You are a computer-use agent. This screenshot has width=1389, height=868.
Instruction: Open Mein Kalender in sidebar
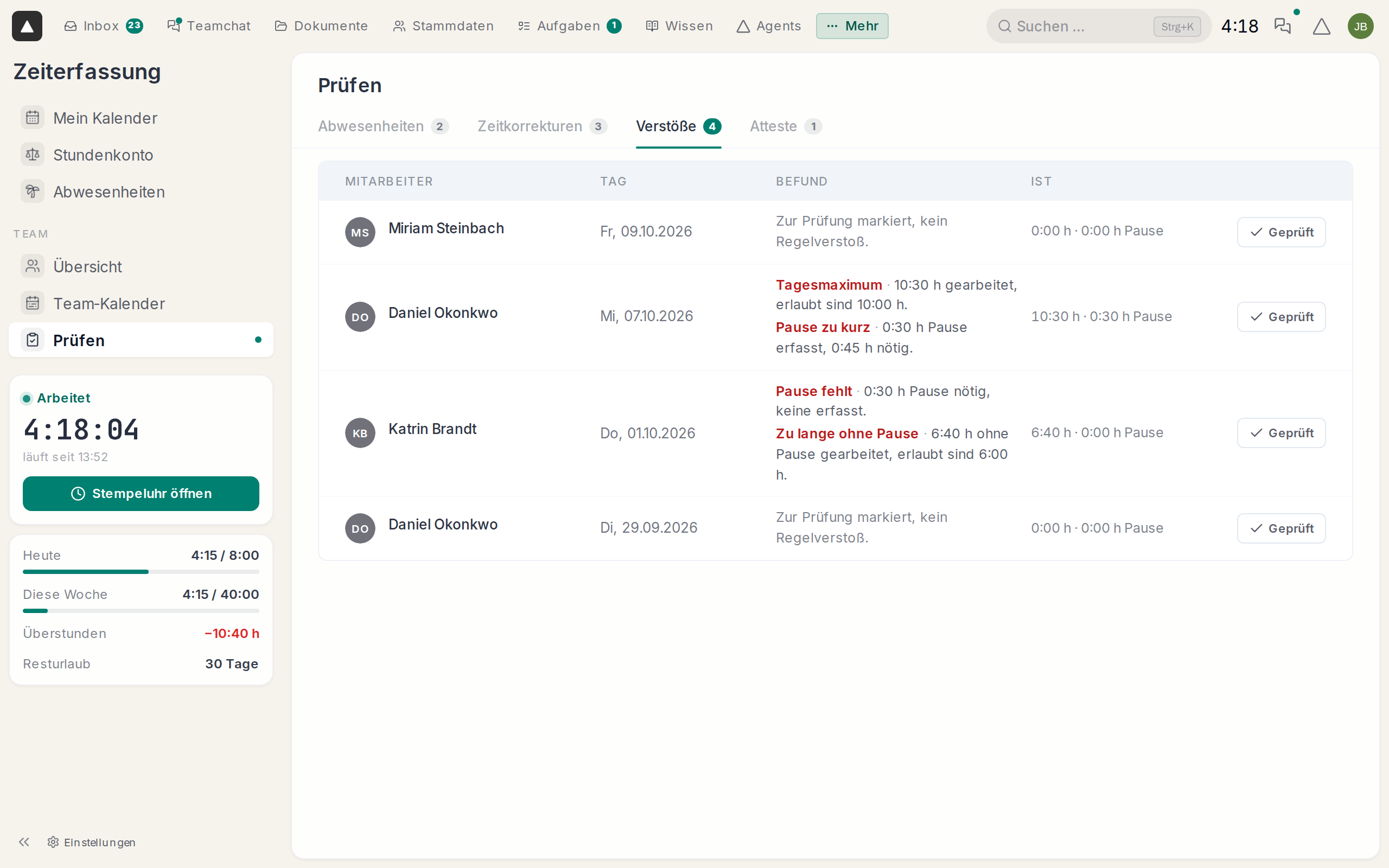[141, 118]
